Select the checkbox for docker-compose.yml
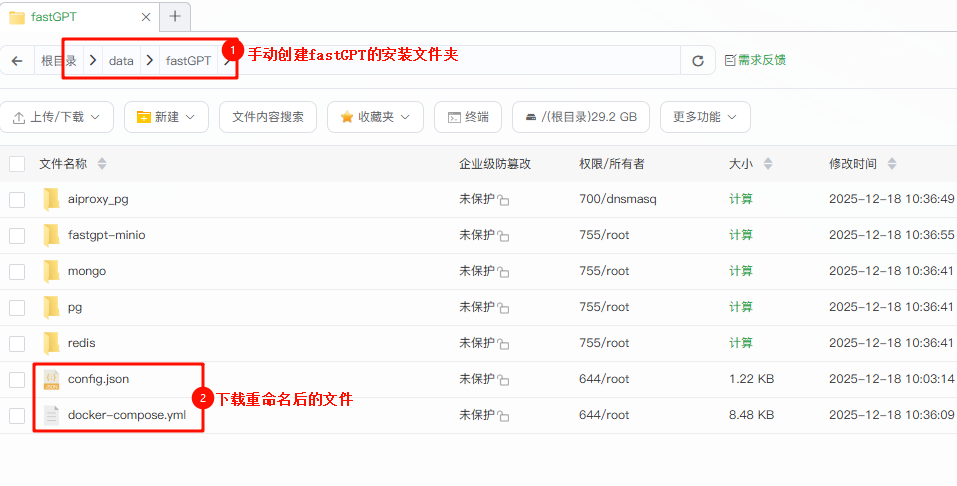Image resolution: width=957 pixels, height=486 pixels. coord(17,415)
